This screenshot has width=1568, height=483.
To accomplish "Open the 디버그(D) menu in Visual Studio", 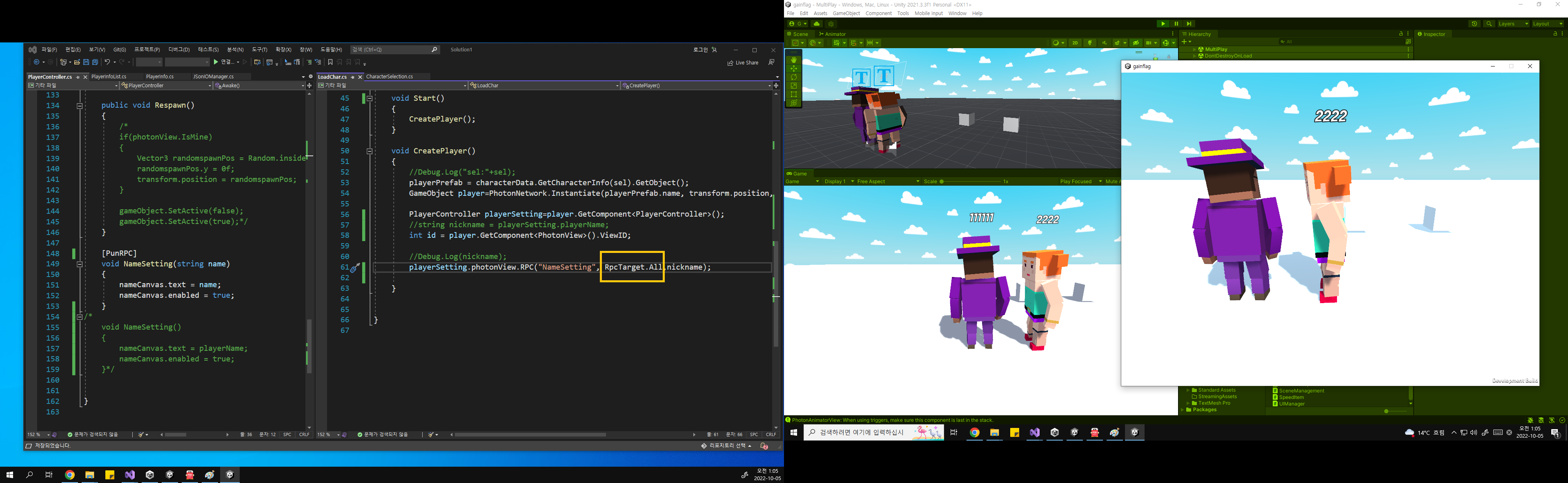I will point(179,50).
